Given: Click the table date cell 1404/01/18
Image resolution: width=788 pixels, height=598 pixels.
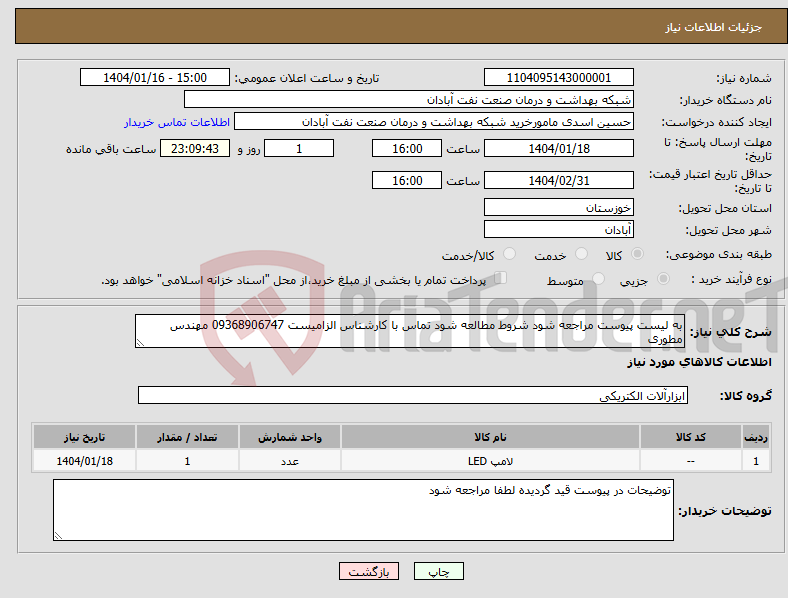Looking at the screenshot, I should (x=84, y=460).
